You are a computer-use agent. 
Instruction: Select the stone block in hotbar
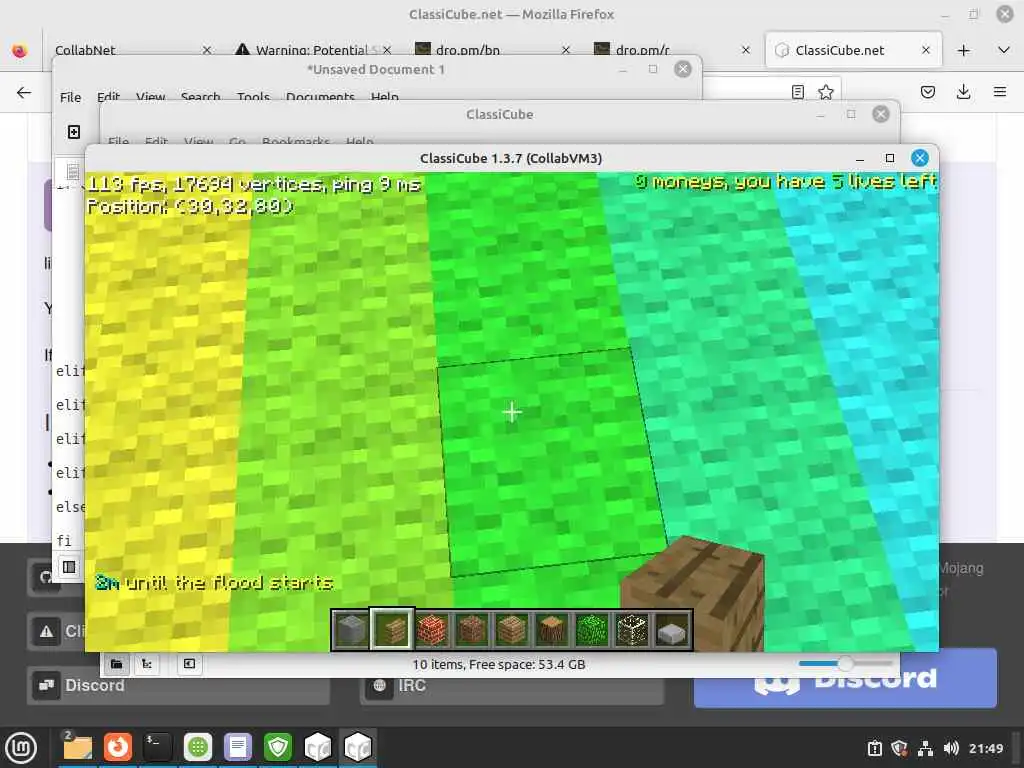pyautogui.click(x=351, y=630)
